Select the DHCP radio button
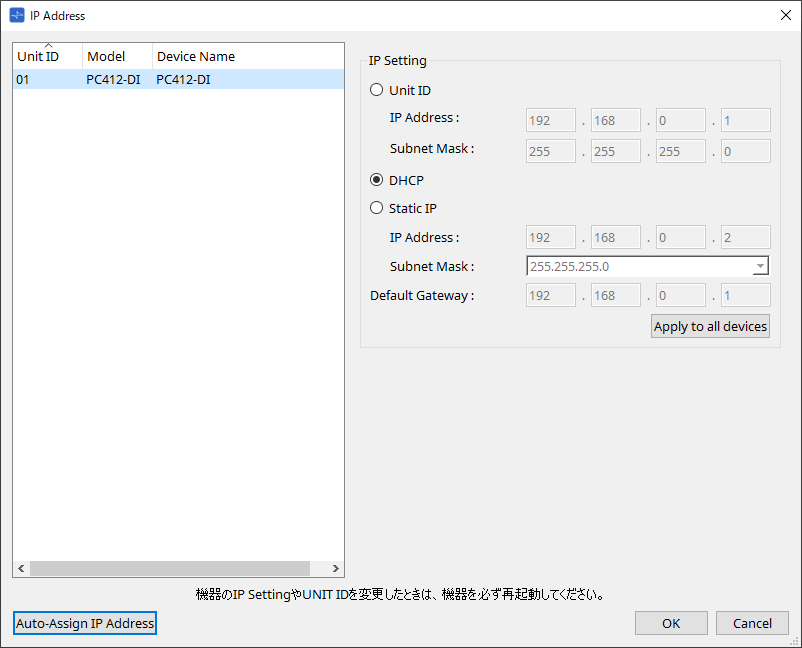Viewport: 802px width, 648px height. click(376, 180)
